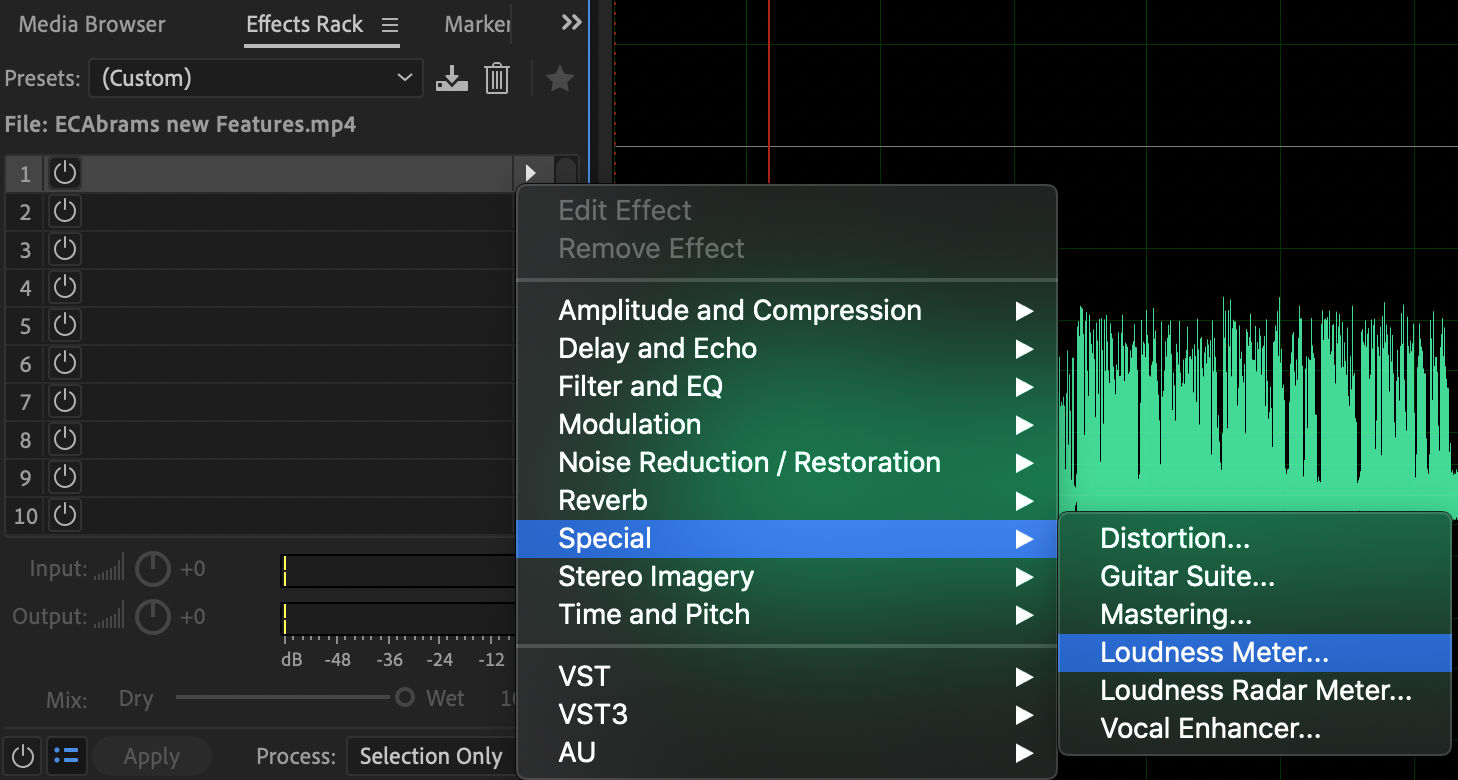Save effects rack preset icon
This screenshot has width=1458, height=780.
pyautogui.click(x=452, y=78)
